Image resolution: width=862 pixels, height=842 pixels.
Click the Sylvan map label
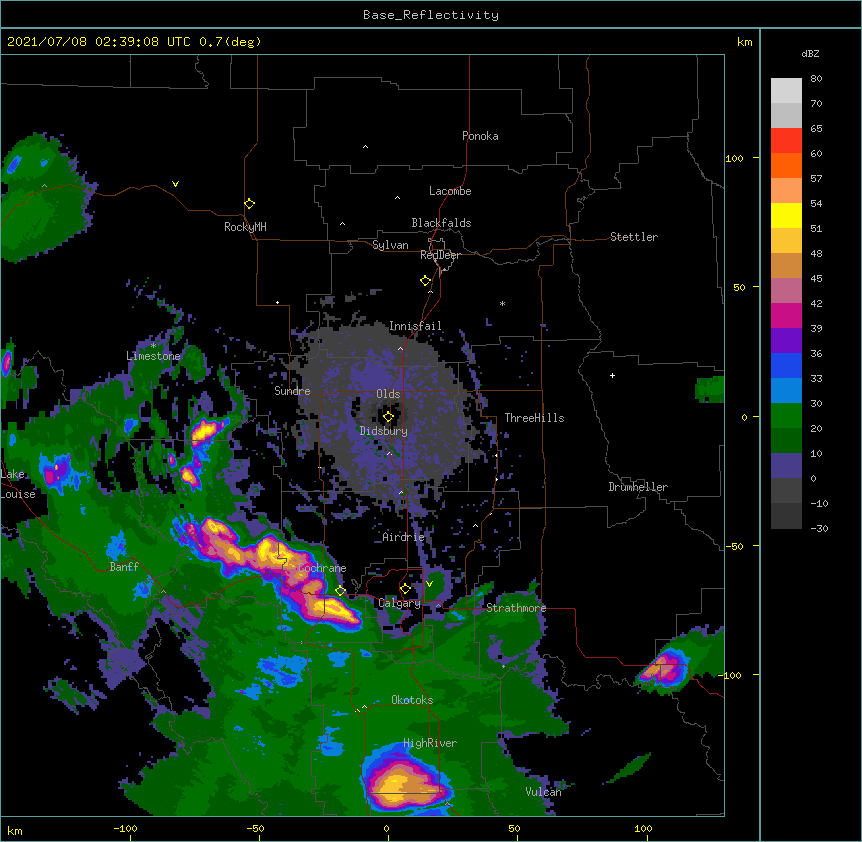390,245
